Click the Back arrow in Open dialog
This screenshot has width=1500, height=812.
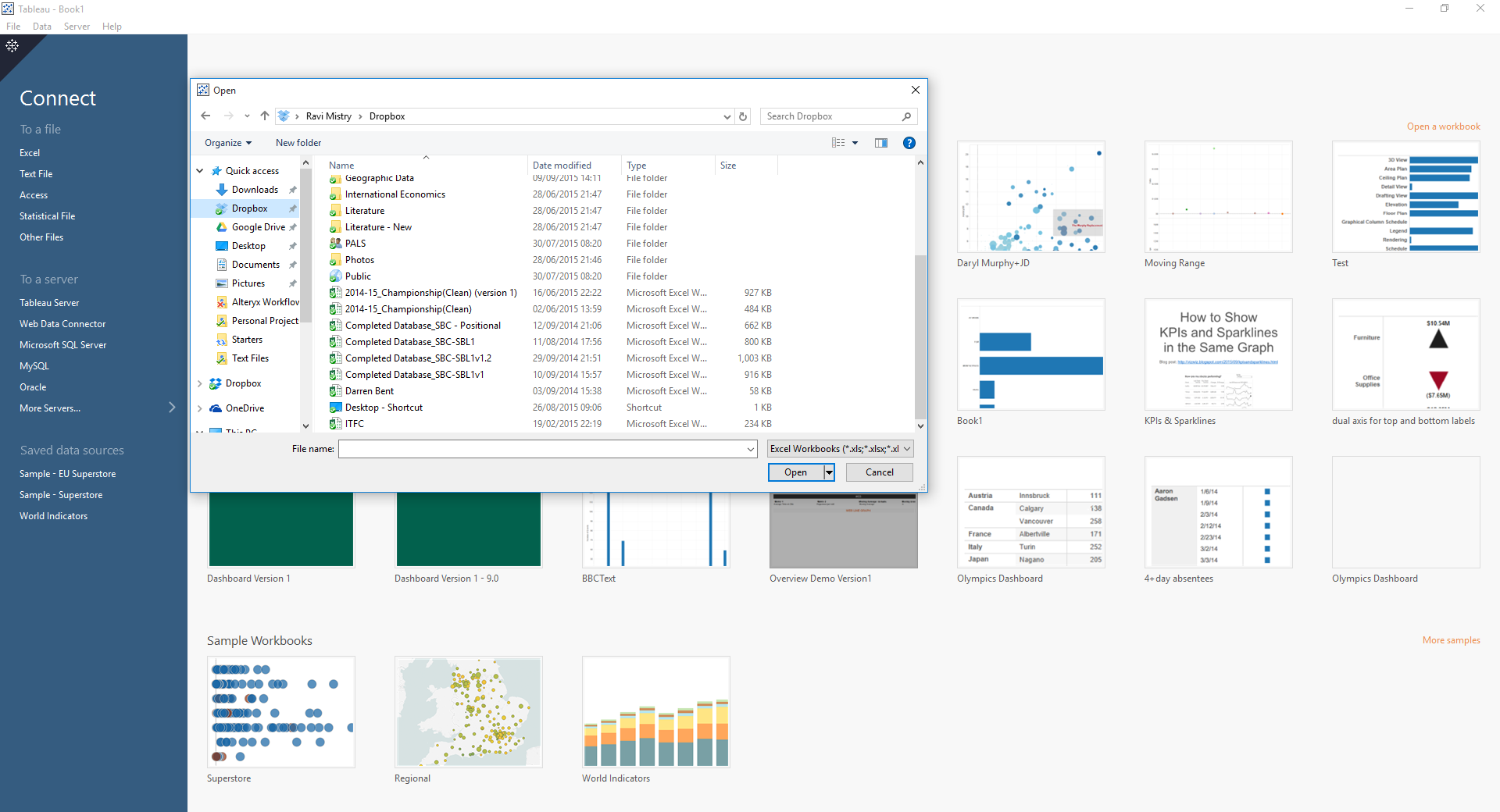point(205,116)
